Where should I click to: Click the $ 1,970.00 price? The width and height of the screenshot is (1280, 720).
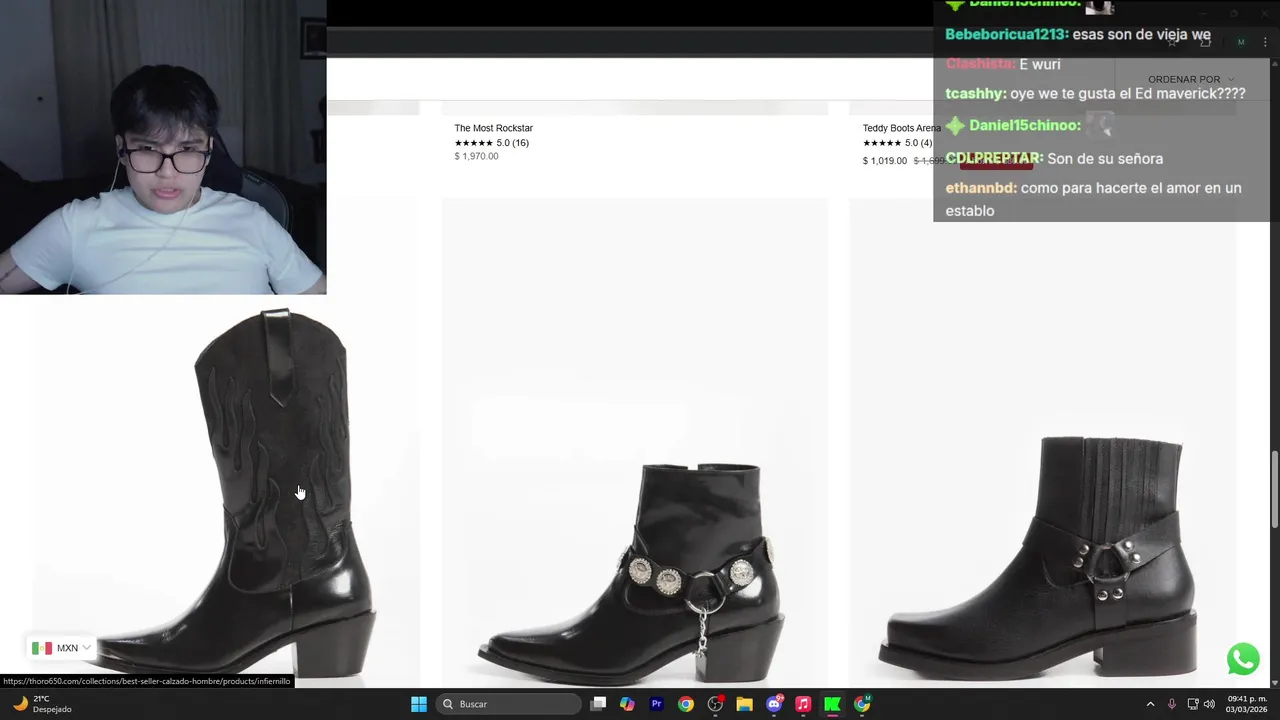(x=476, y=156)
